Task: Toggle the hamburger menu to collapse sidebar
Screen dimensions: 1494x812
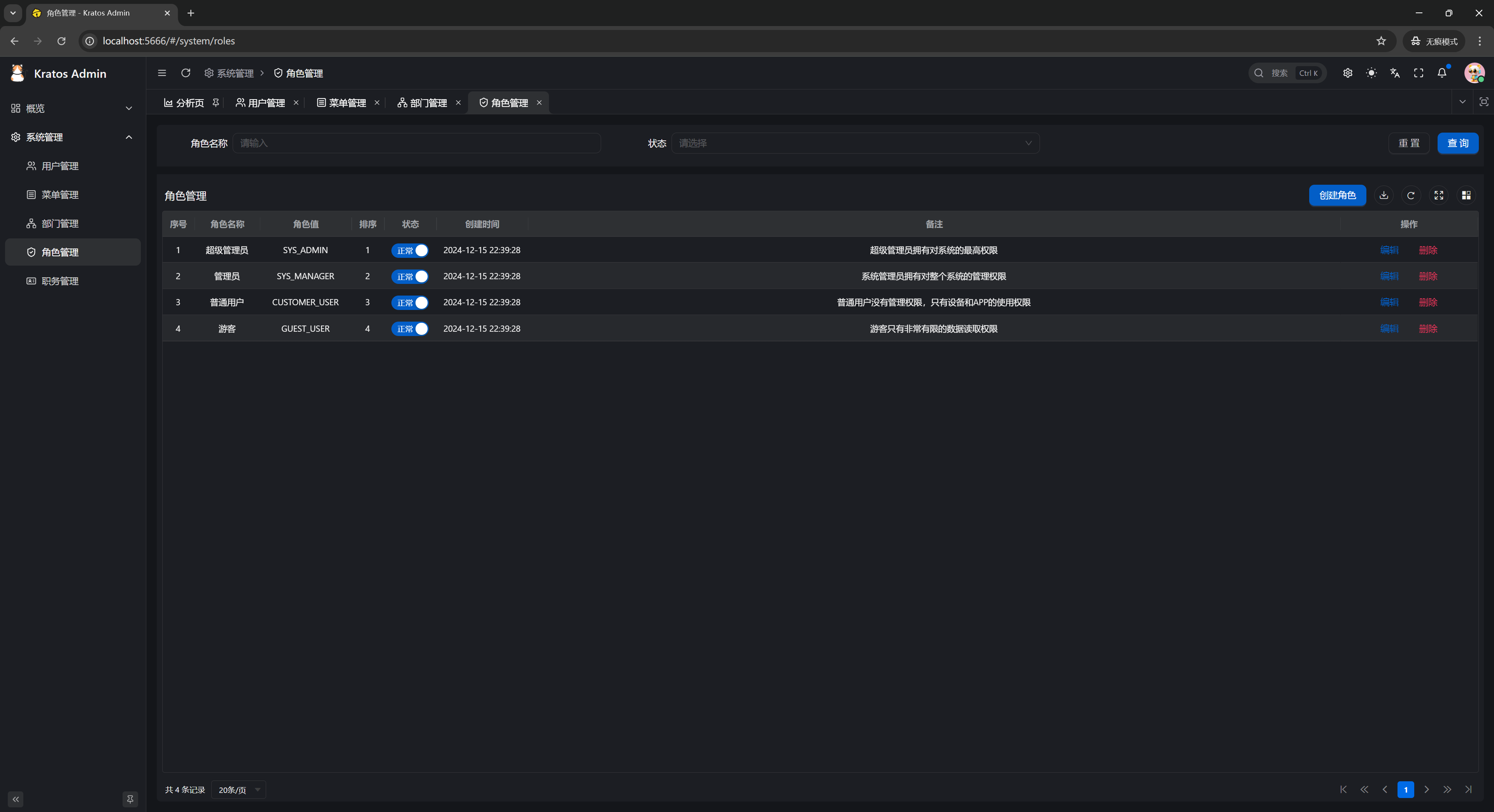Action: [162, 73]
